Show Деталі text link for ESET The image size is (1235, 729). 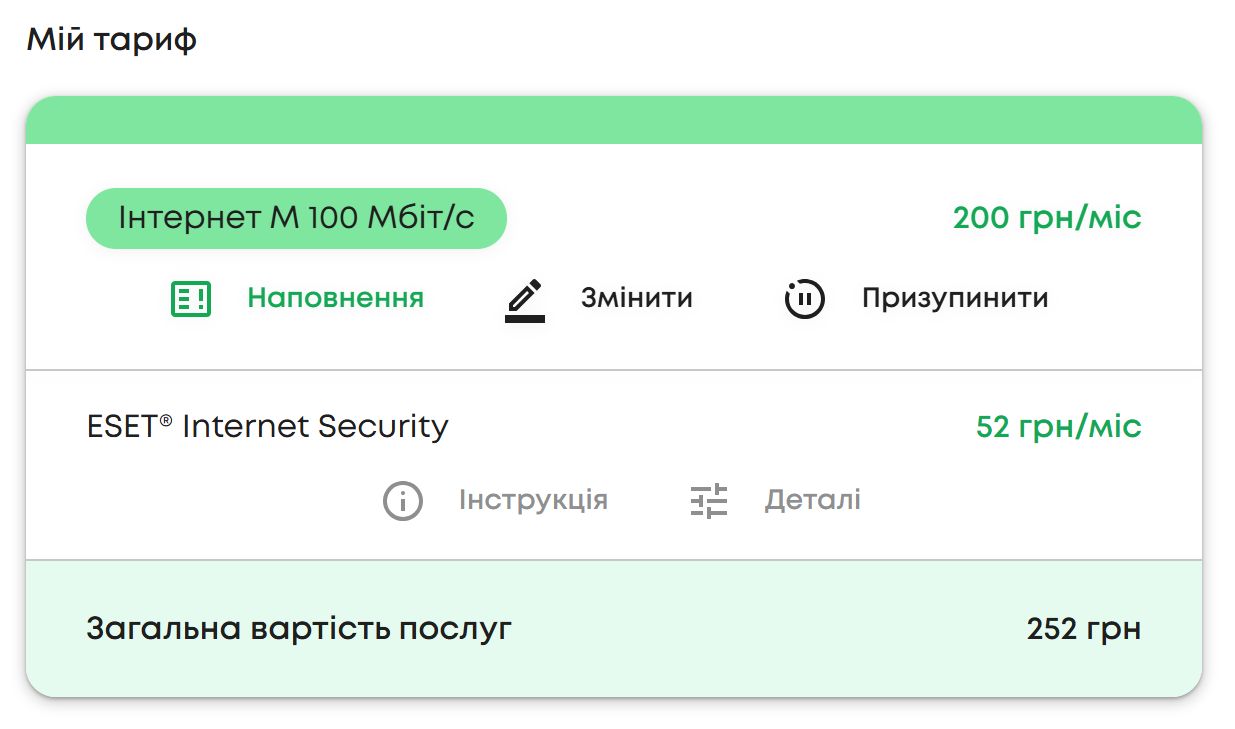(812, 500)
